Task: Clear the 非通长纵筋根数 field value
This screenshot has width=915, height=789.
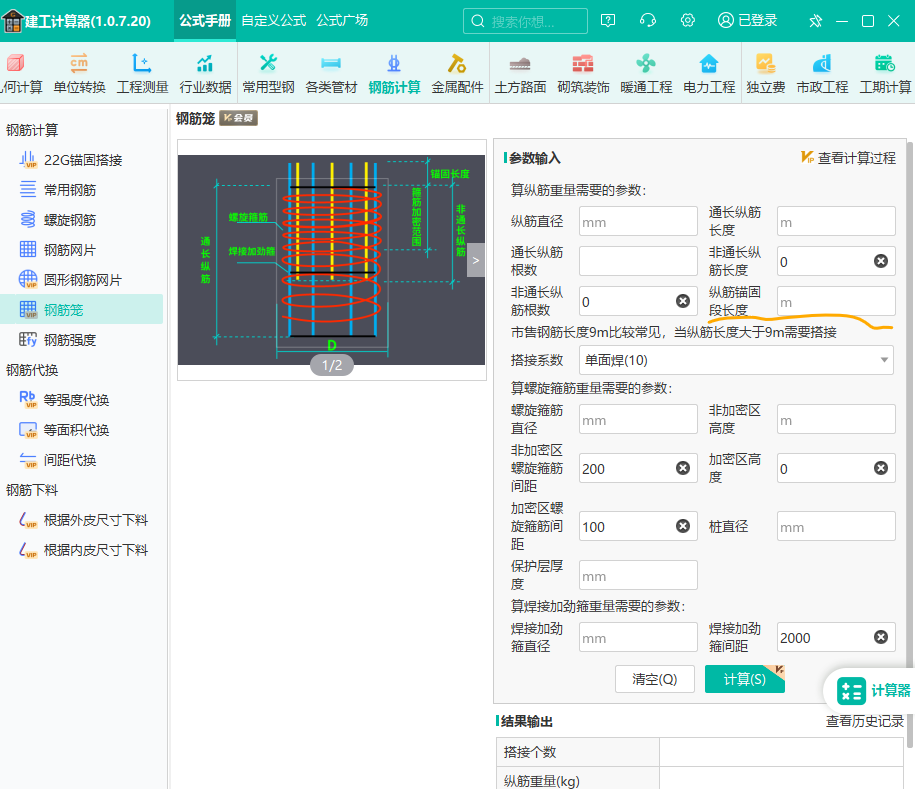Action: coord(683,301)
